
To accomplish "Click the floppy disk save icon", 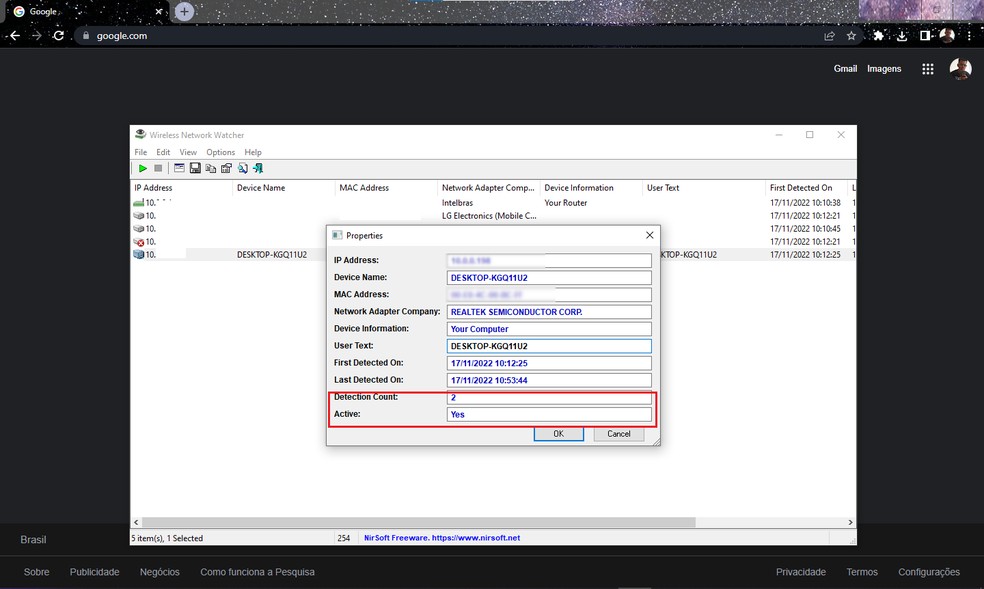I will (x=195, y=169).
